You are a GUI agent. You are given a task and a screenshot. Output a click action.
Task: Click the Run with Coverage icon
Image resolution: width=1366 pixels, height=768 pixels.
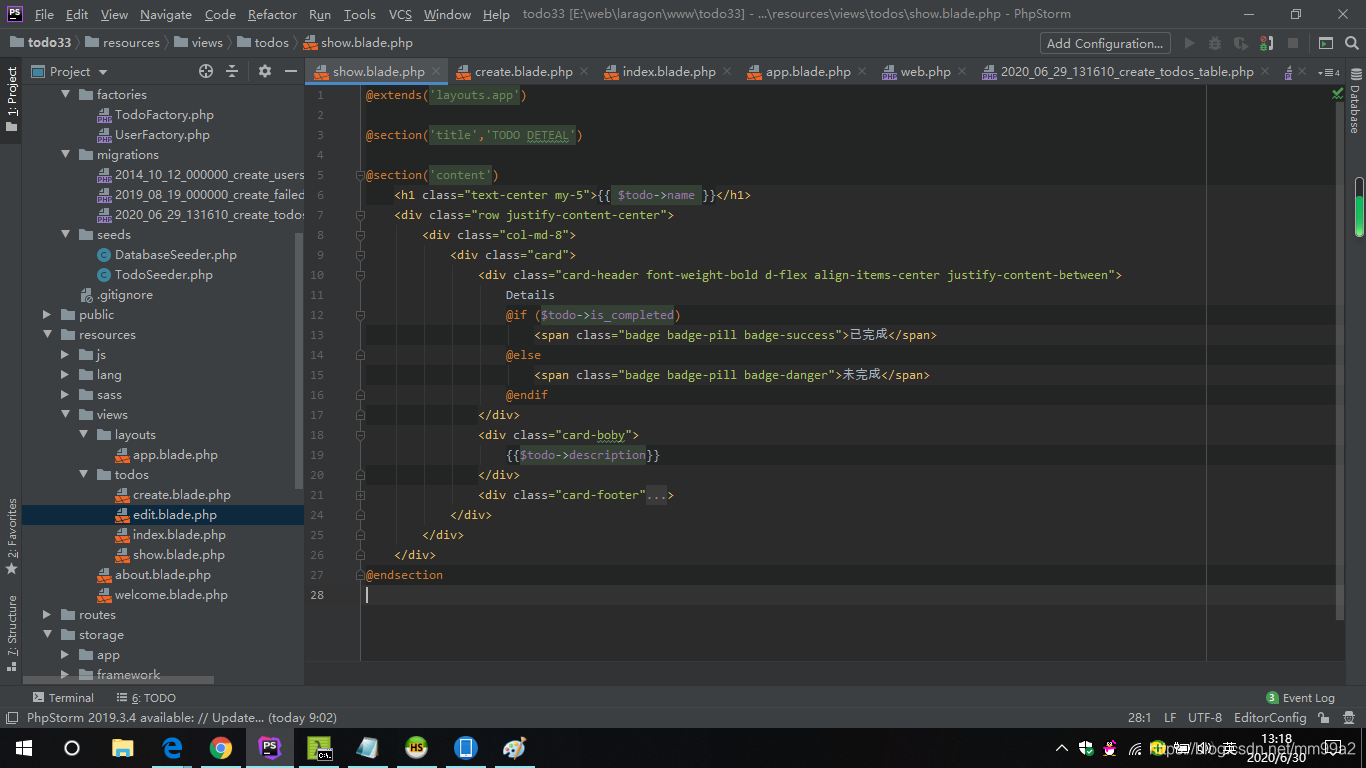(1241, 43)
